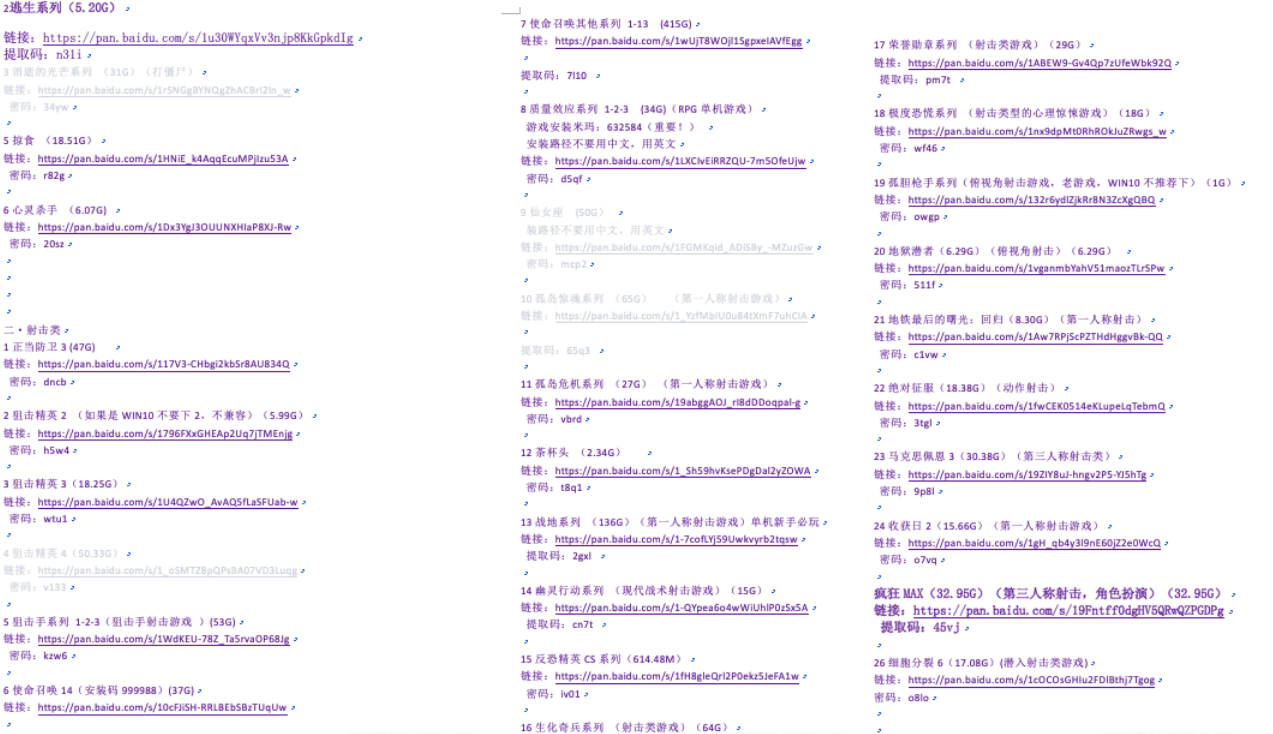Click the extraction code pm7t
This screenshot has height=734, width=1273.
[939, 79]
